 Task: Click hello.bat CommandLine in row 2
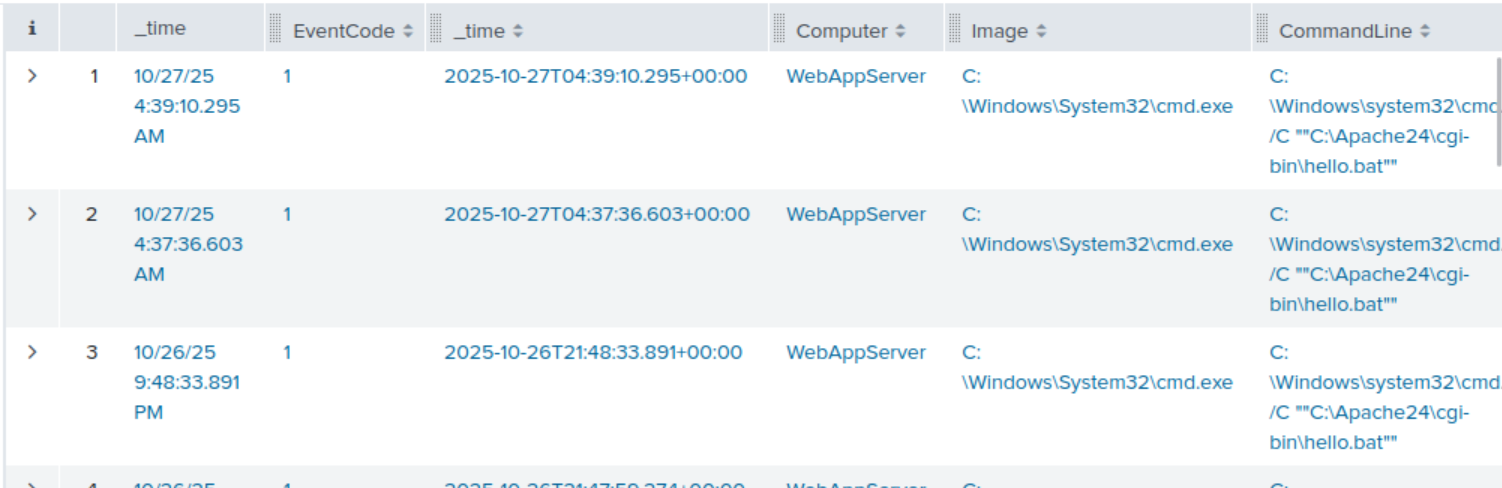coord(1384,259)
